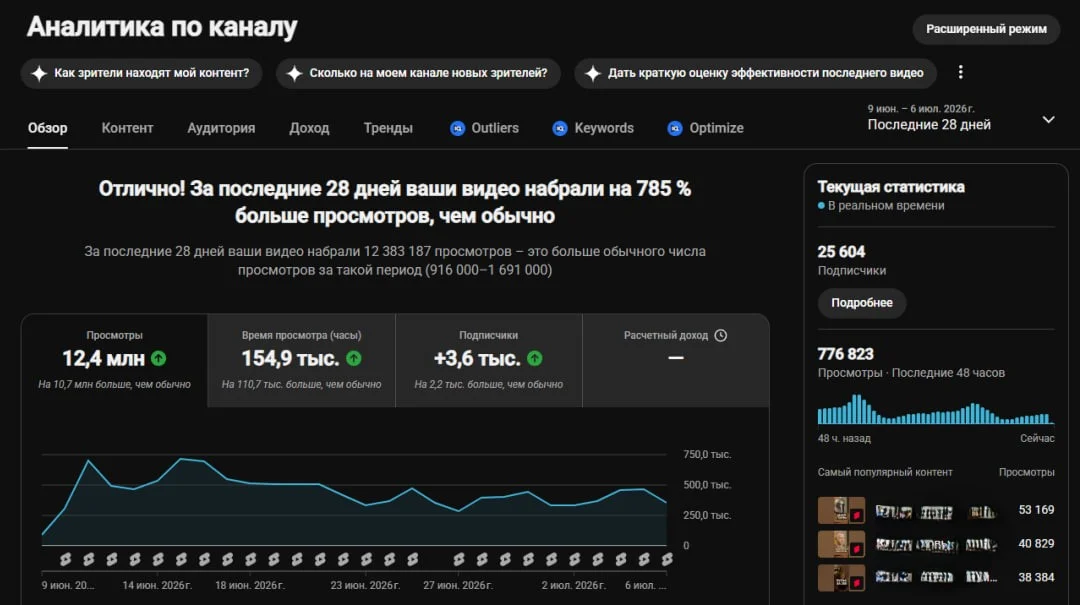Click 'На 10,7 млн больше, чем обычно' text
The image size is (1080, 605).
pos(114,384)
